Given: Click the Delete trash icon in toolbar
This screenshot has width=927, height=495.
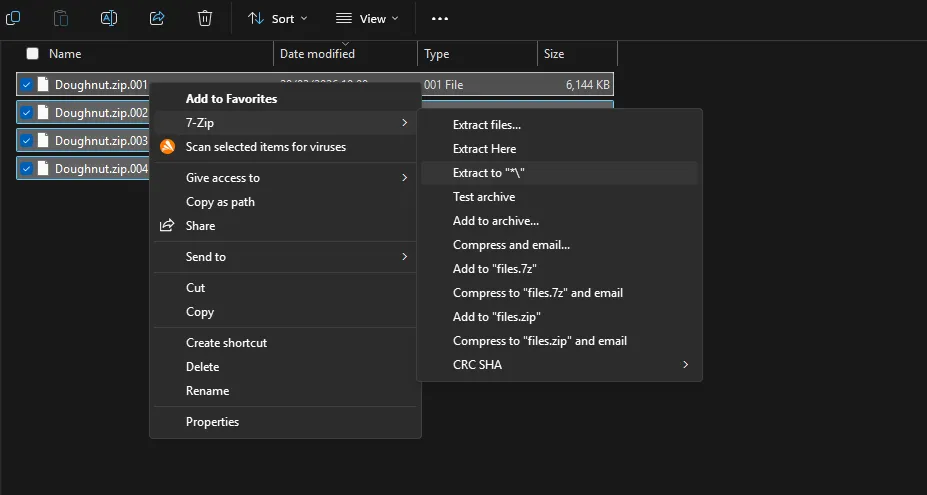Looking at the screenshot, I should click(205, 18).
